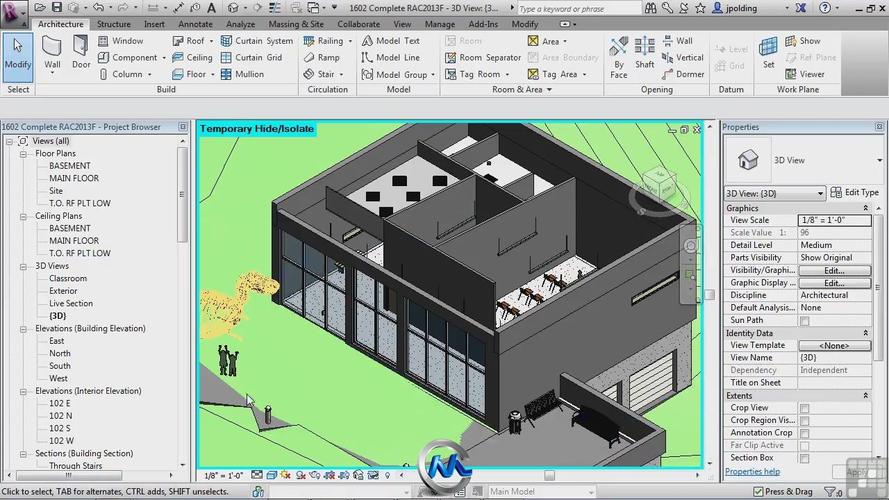Uncheck the Press & Drag option
The height and width of the screenshot is (500, 889).
pyautogui.click(x=758, y=491)
